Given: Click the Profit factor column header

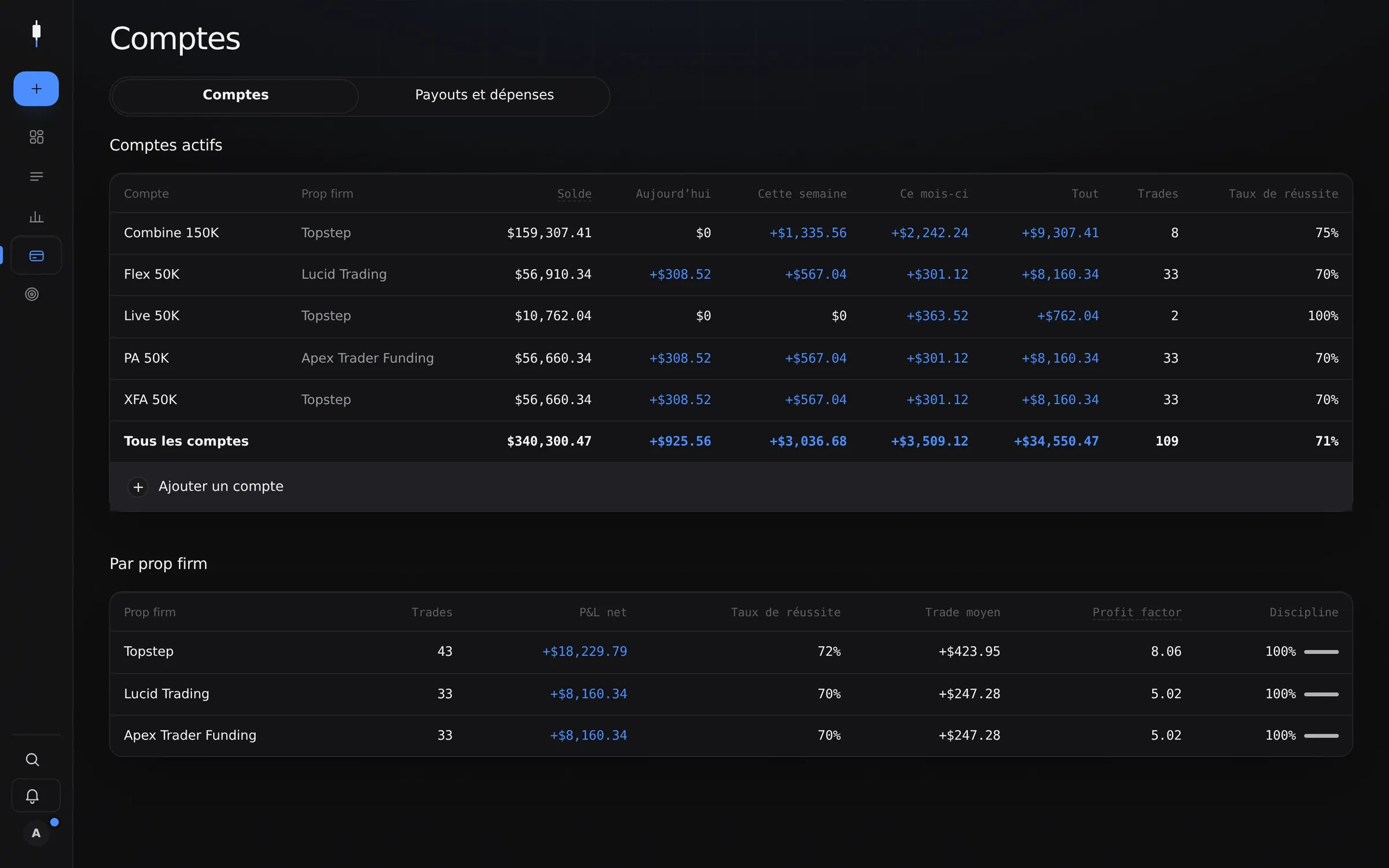Looking at the screenshot, I should pos(1137,612).
